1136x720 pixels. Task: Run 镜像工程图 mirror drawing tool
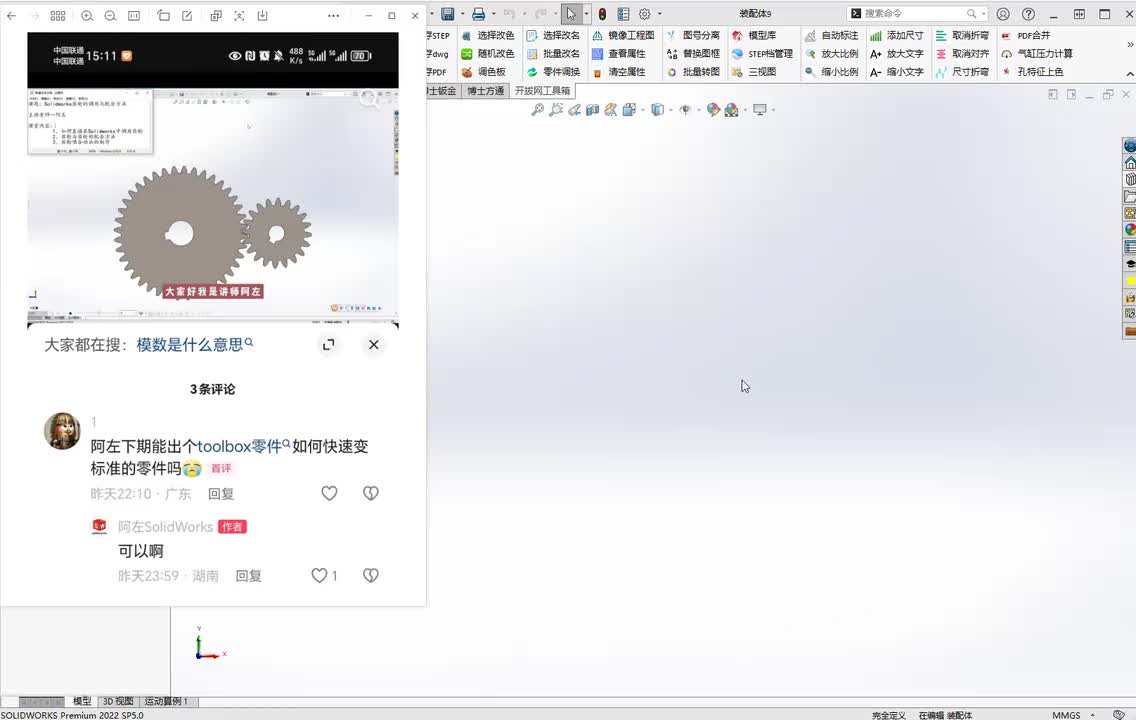623,35
